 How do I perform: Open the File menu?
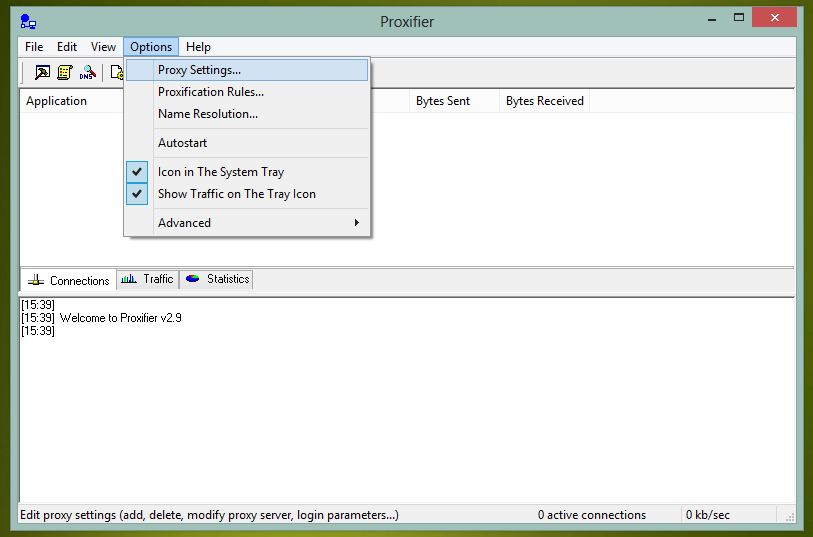(34, 47)
